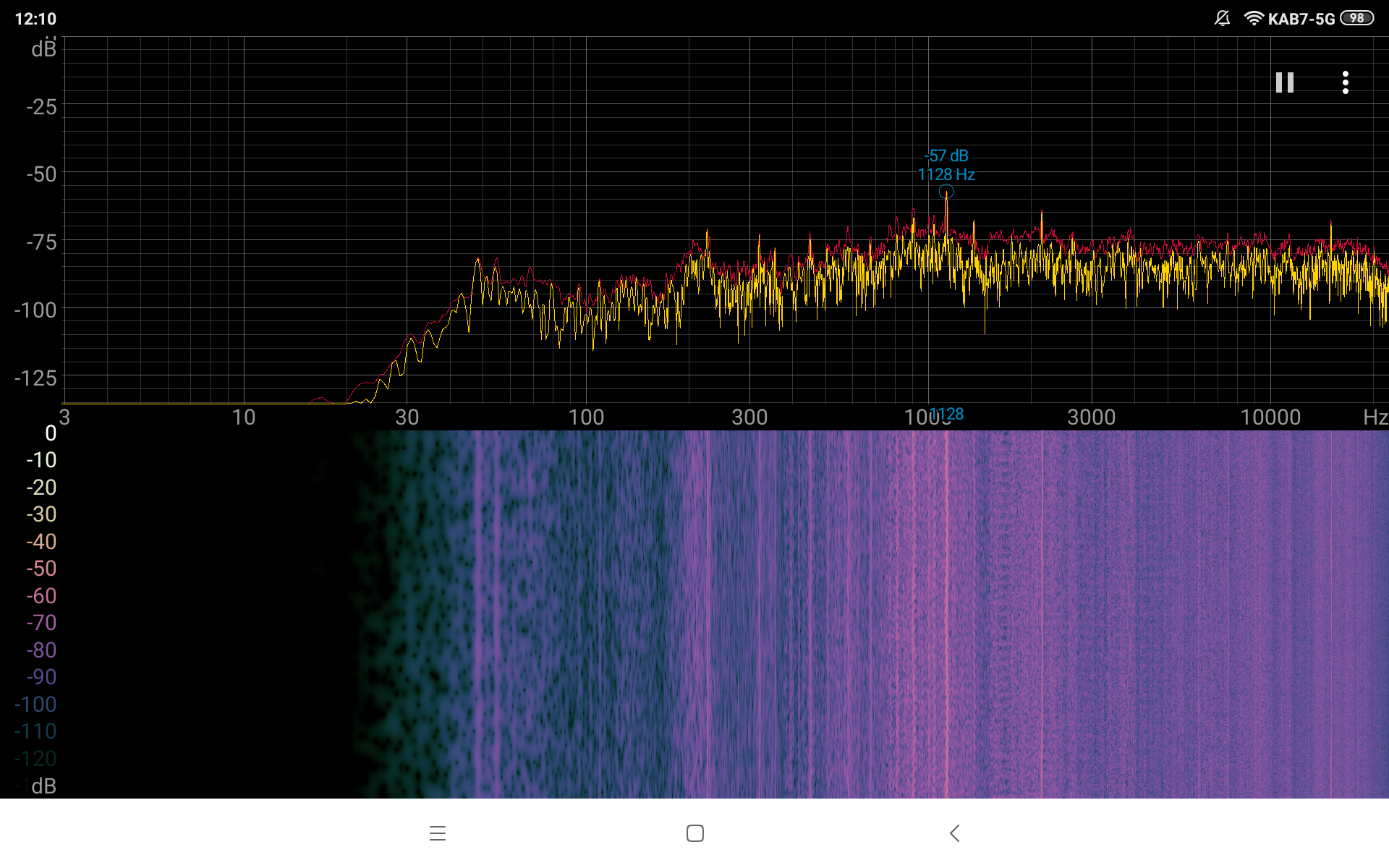
Task: Tap the 100 Hz frequency axis label
Action: (x=585, y=417)
